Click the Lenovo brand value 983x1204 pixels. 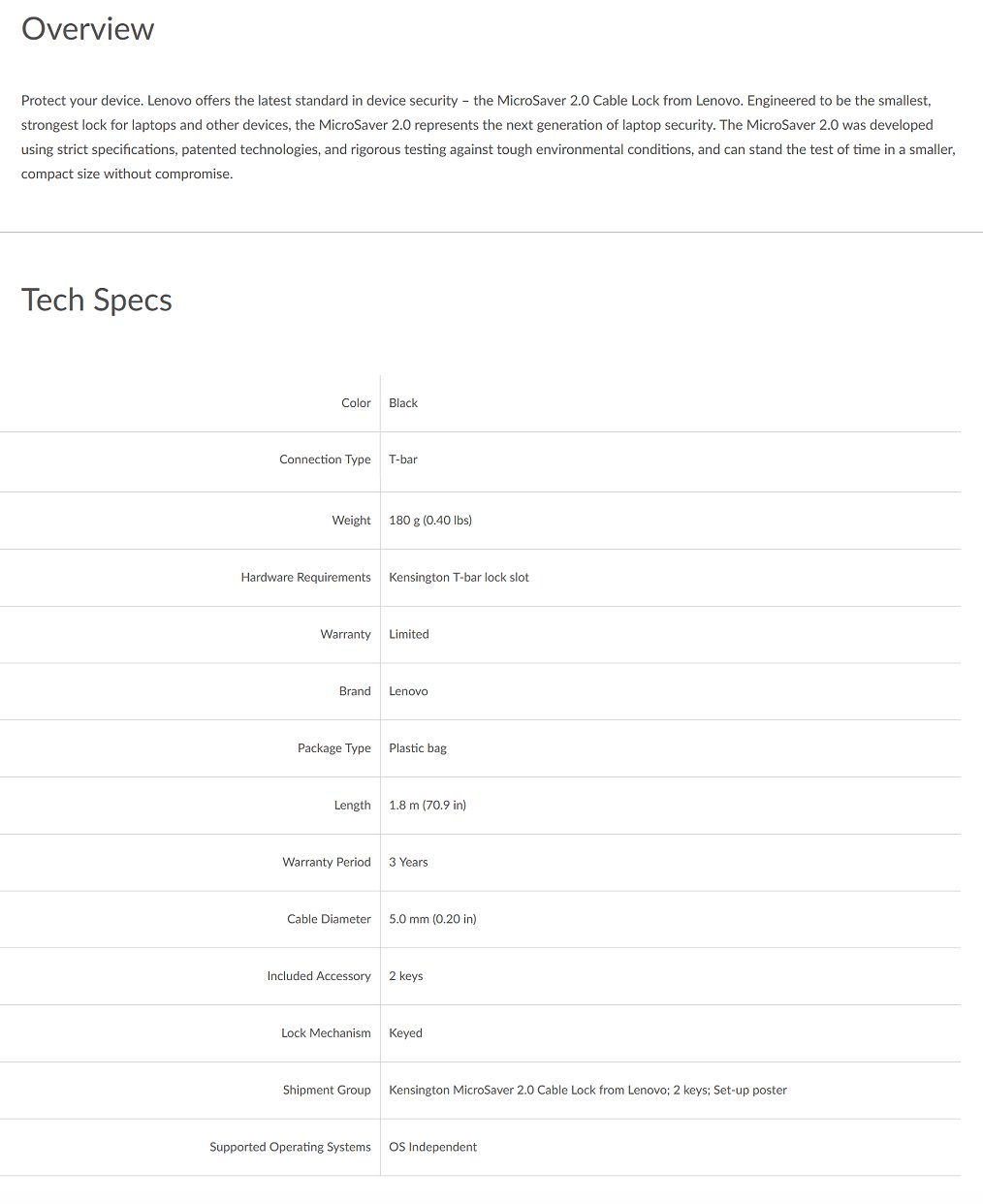tap(408, 691)
